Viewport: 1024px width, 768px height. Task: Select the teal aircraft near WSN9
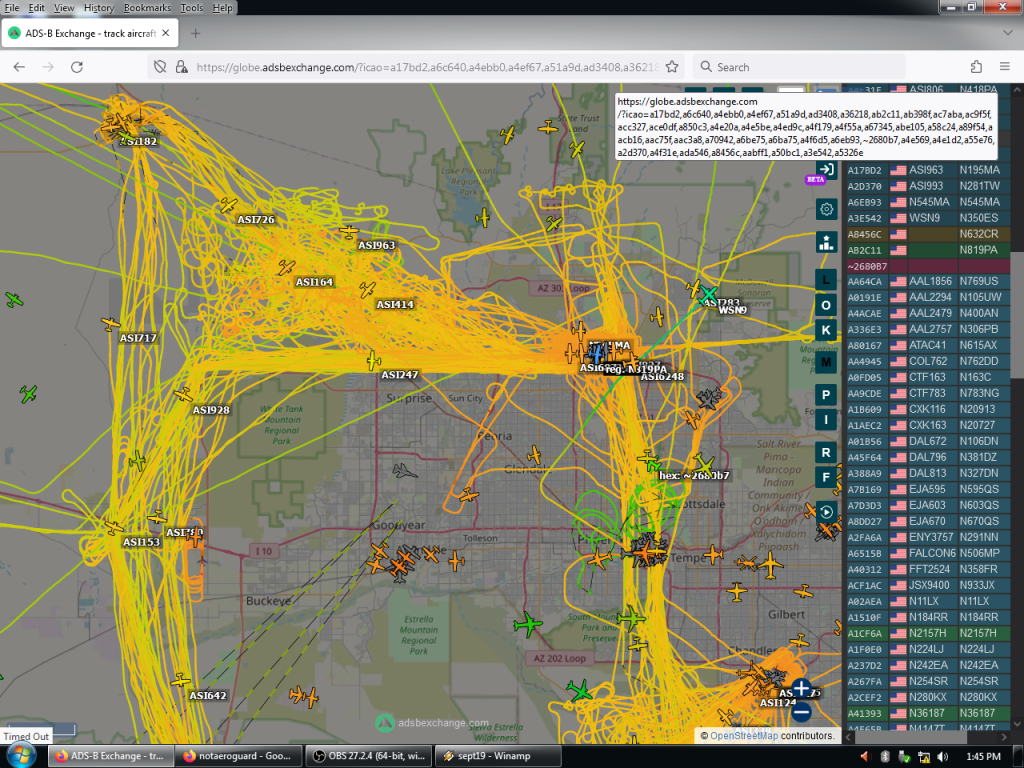click(708, 295)
